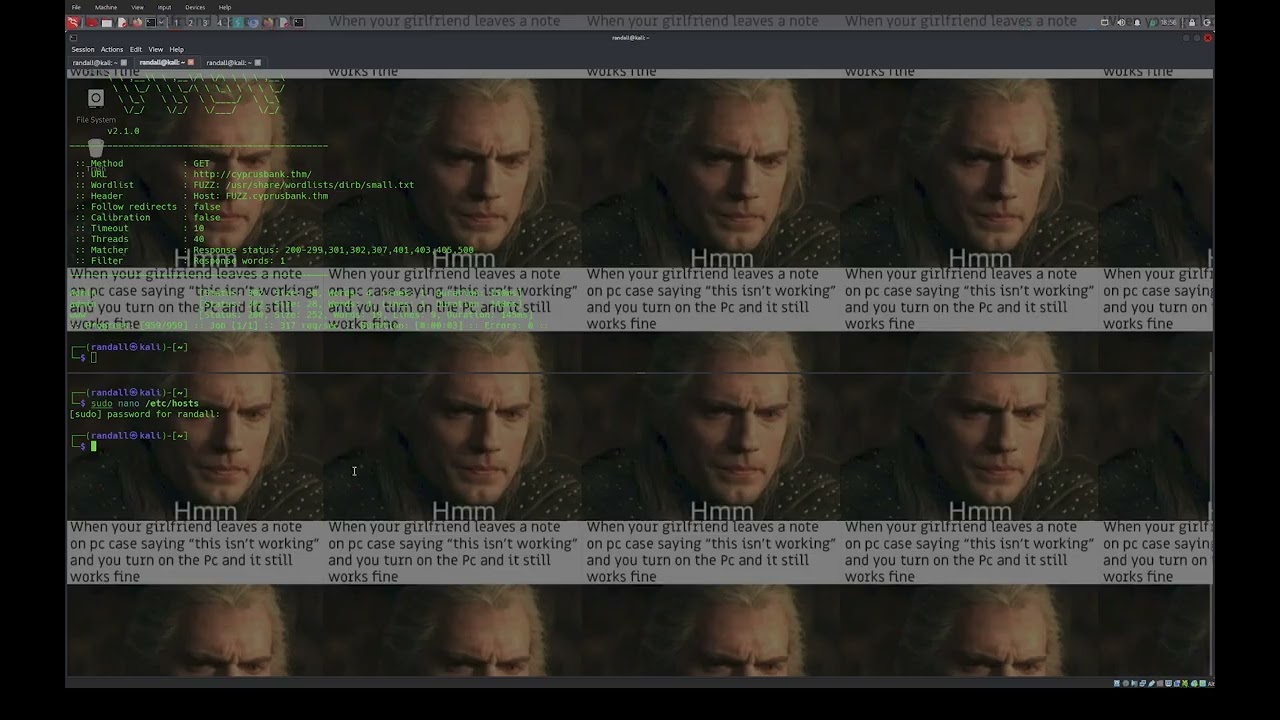
Task: Click the VirtualBox USB status icon
Action: [x=1151, y=684]
